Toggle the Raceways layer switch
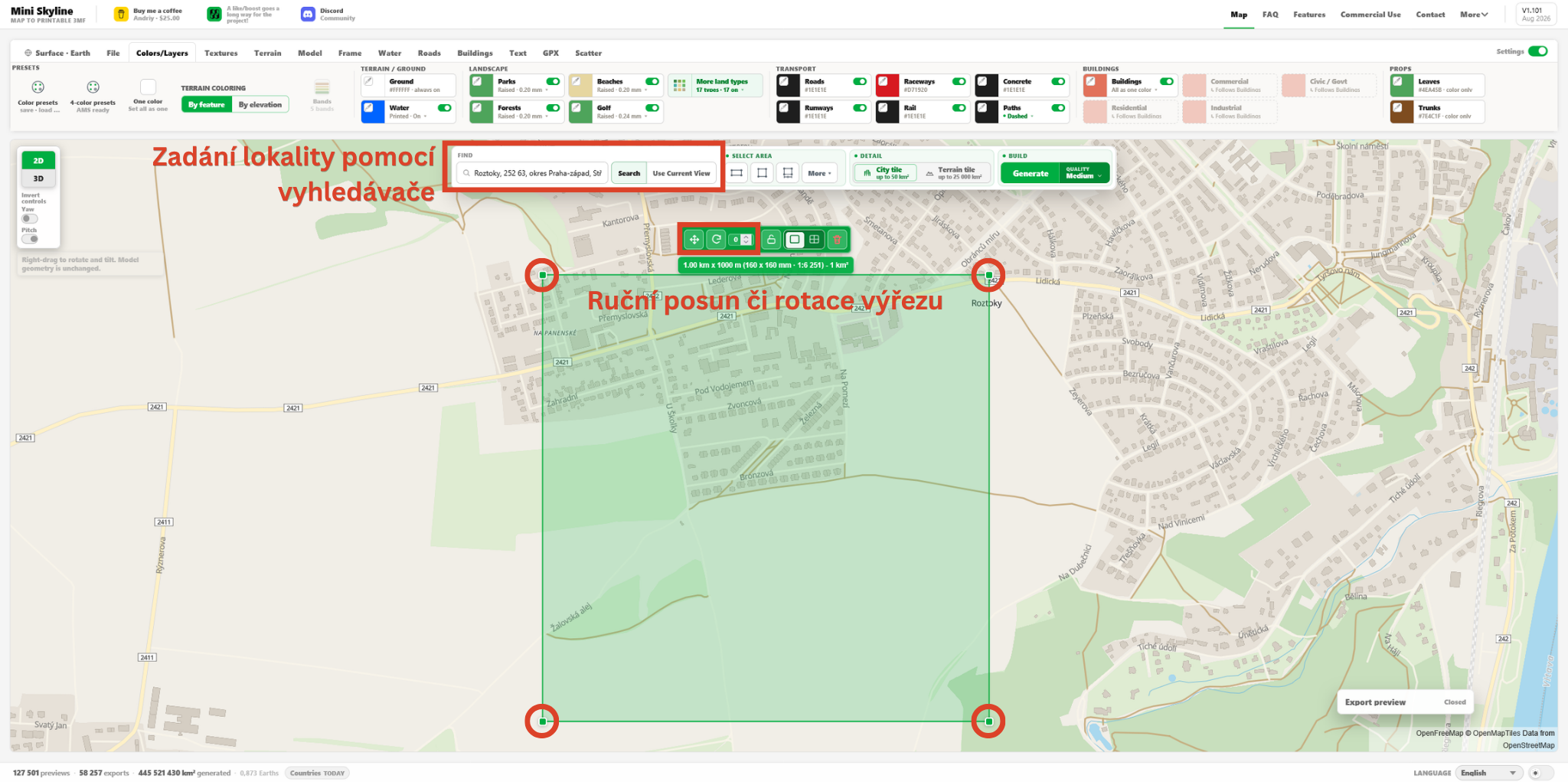 click(959, 81)
